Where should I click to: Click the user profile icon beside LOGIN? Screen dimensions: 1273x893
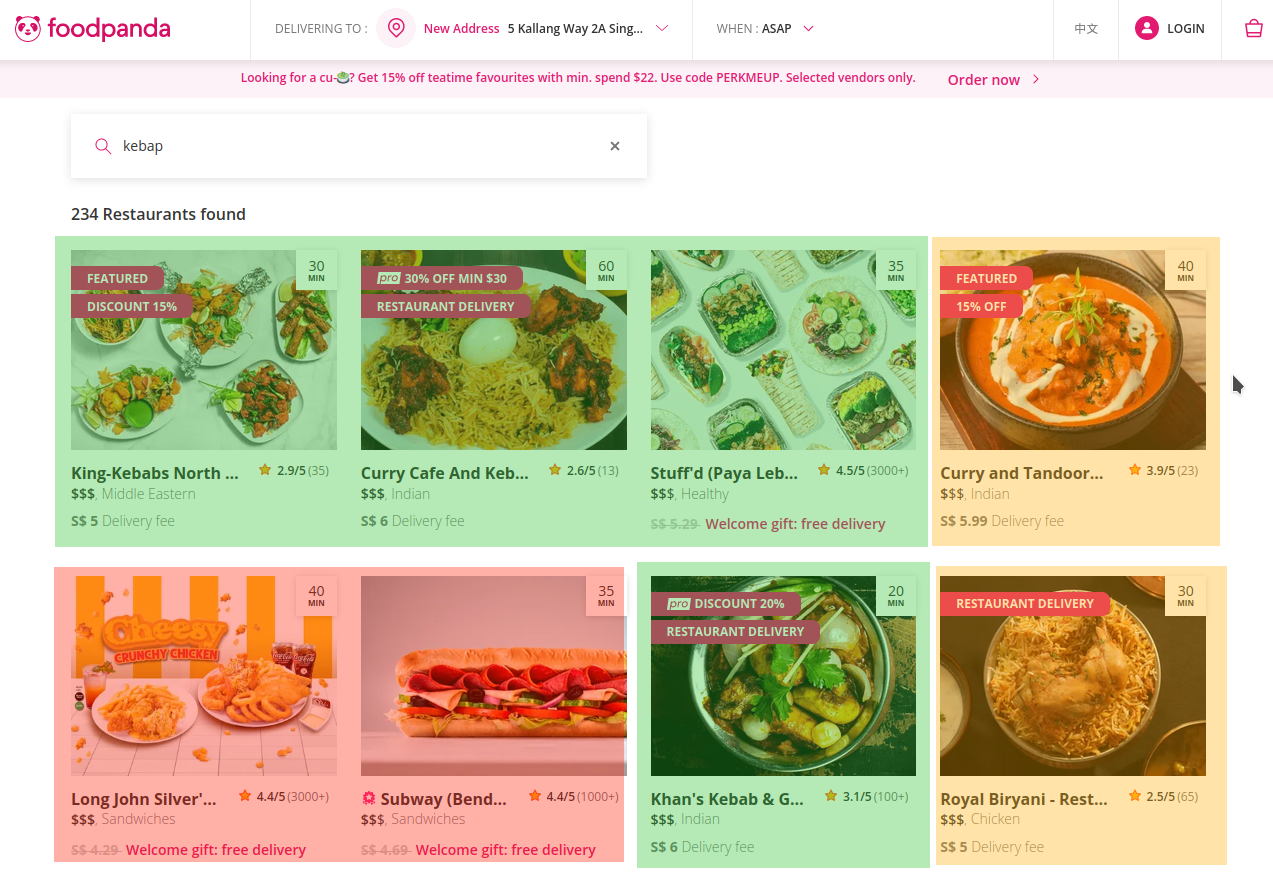point(1146,29)
